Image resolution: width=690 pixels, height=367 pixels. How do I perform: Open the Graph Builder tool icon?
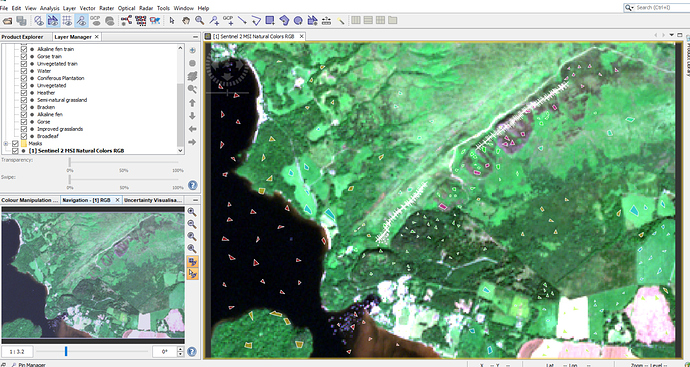point(127,20)
